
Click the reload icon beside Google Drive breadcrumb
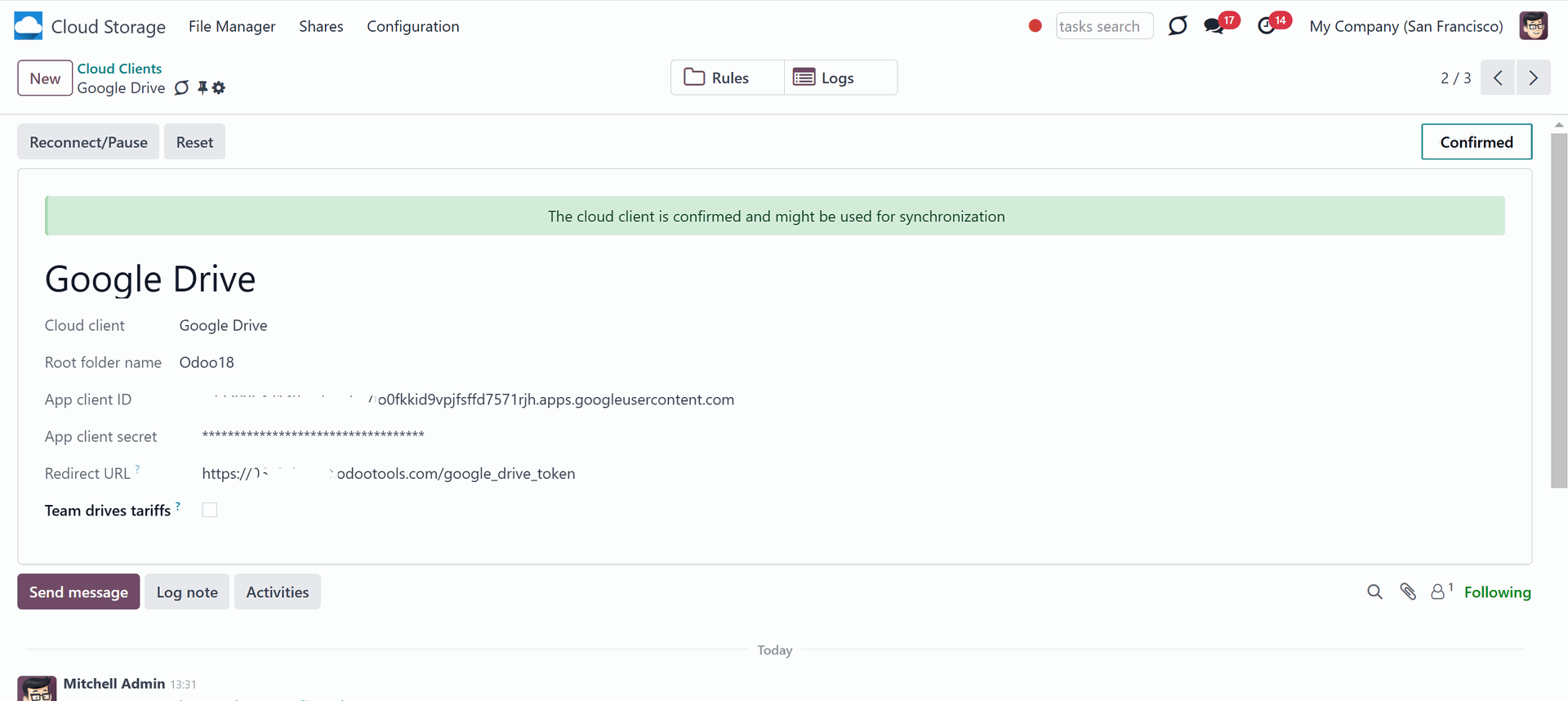tap(181, 87)
